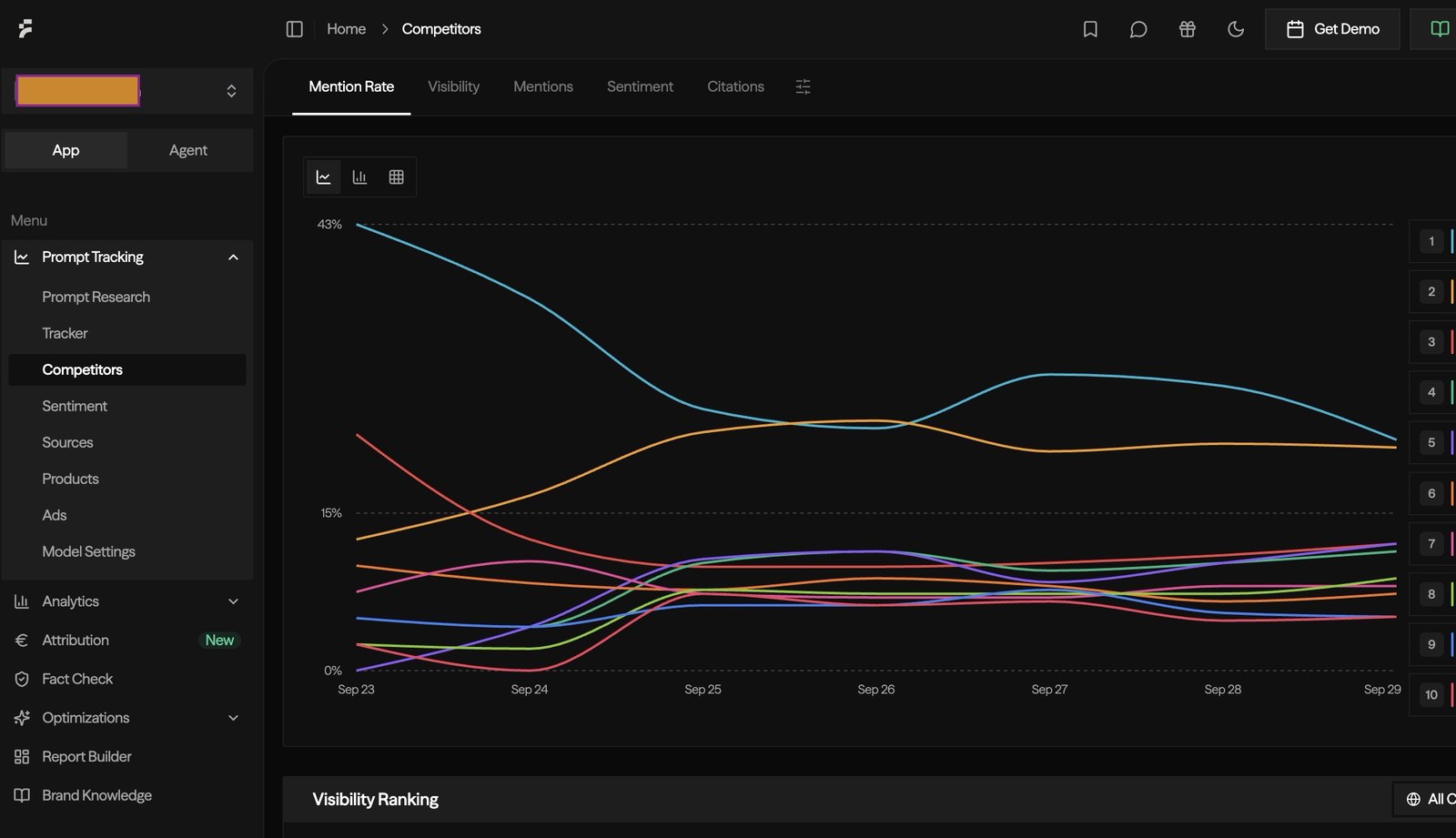Open Prompt Research in sidebar
The height and width of the screenshot is (838, 1456).
click(x=96, y=297)
